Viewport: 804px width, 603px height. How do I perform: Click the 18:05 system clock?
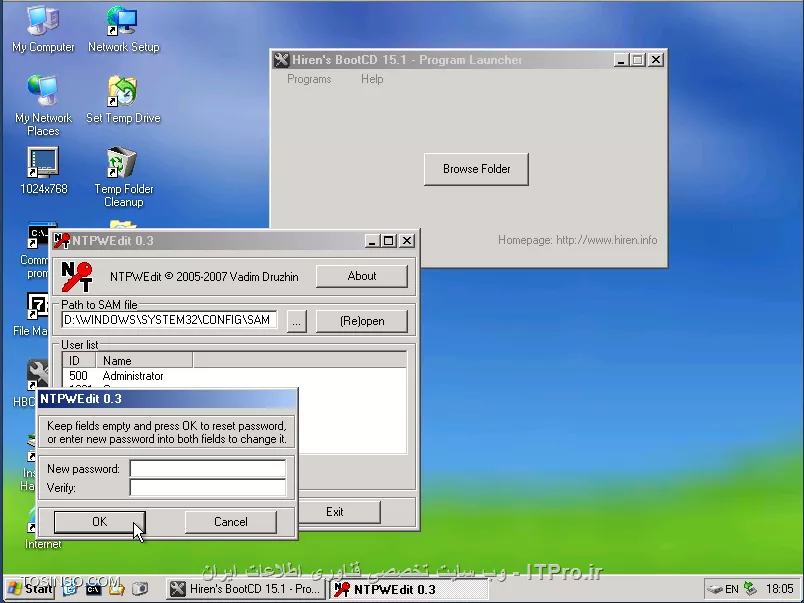pos(779,589)
